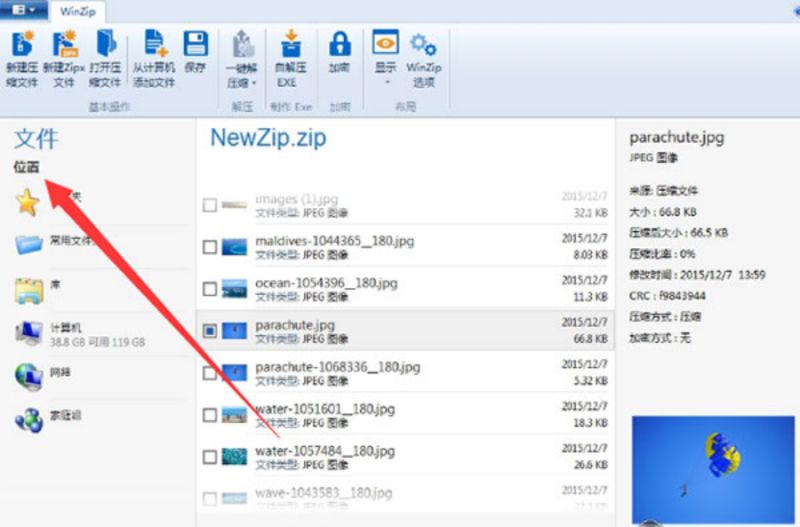The image size is (800, 527).
Task: Open the Libraries (库) sidebar icon
Action: pyautogui.click(x=29, y=291)
